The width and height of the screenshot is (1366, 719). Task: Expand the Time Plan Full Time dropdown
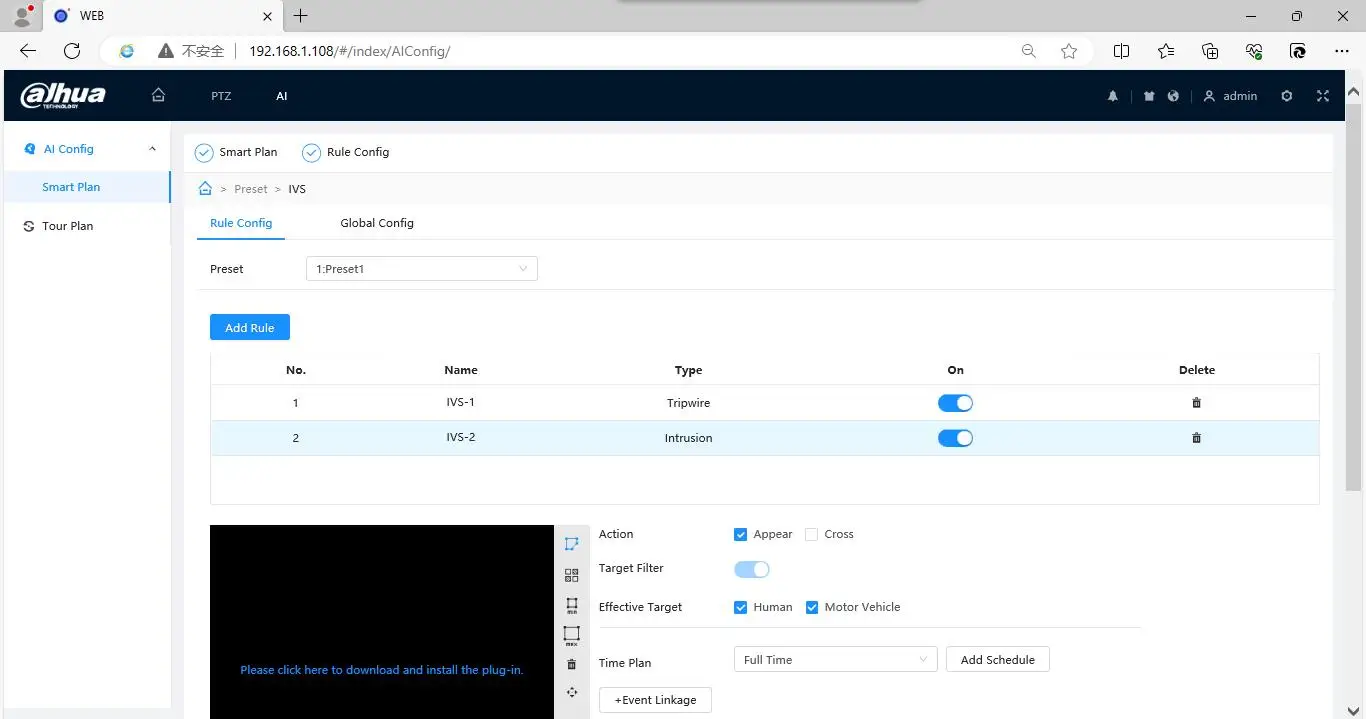click(x=835, y=660)
